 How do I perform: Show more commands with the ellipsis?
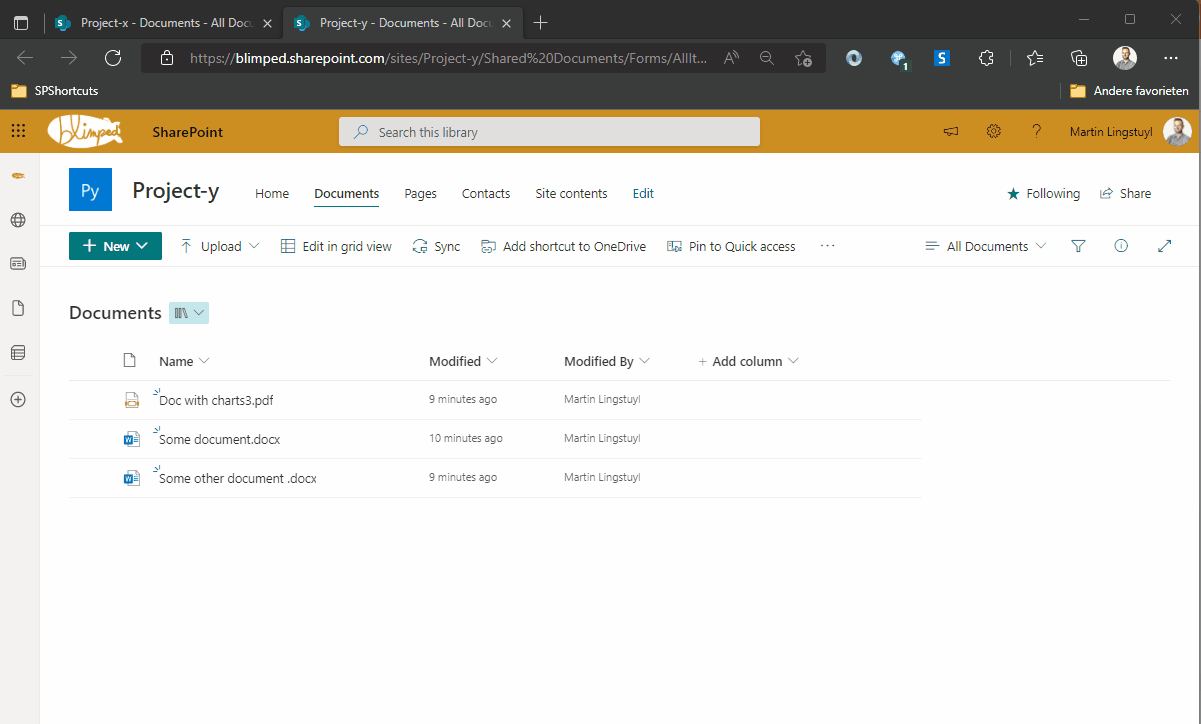[827, 246]
